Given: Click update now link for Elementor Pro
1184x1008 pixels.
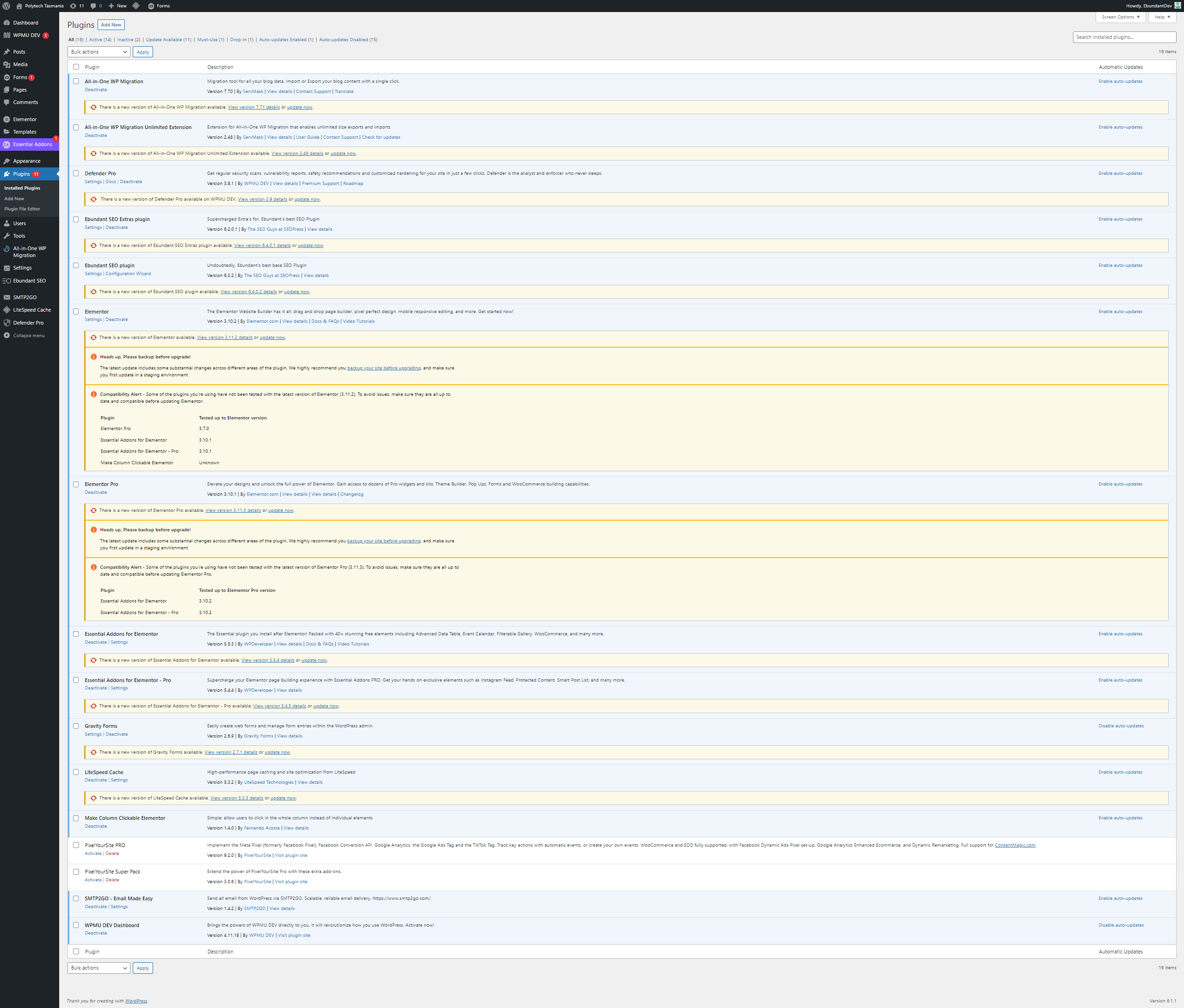Looking at the screenshot, I should point(281,510).
